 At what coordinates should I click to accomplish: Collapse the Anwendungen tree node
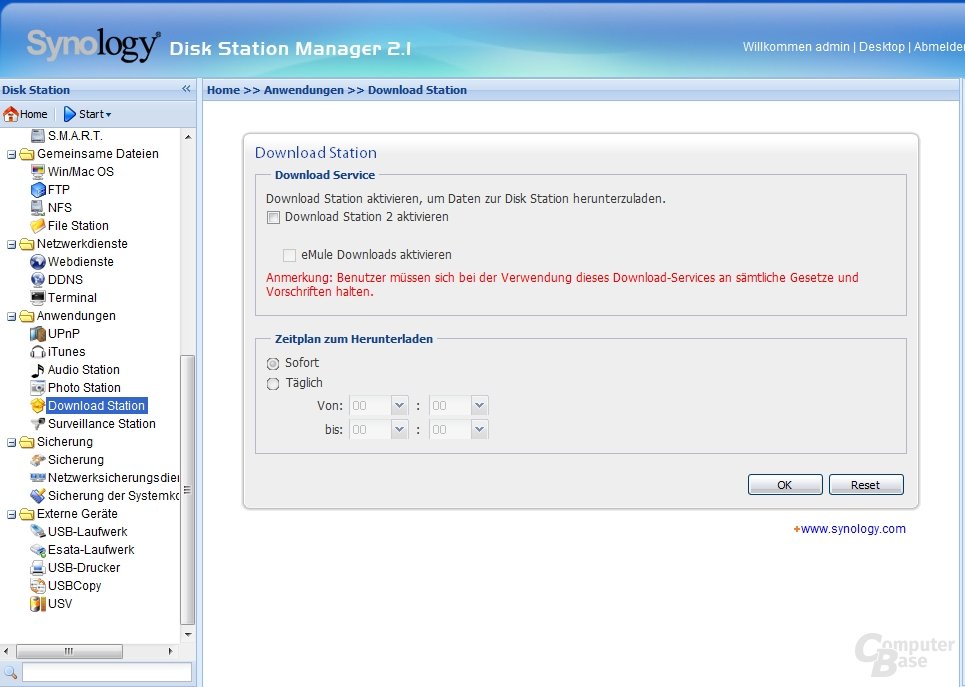point(11,316)
